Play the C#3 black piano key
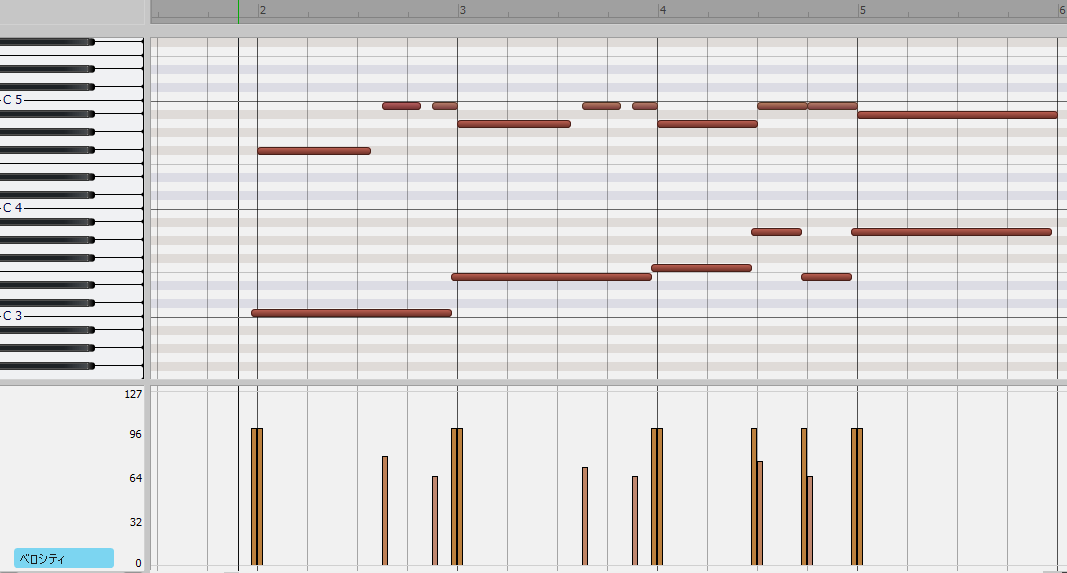Screen dimensions: 1067x573 point(47,303)
